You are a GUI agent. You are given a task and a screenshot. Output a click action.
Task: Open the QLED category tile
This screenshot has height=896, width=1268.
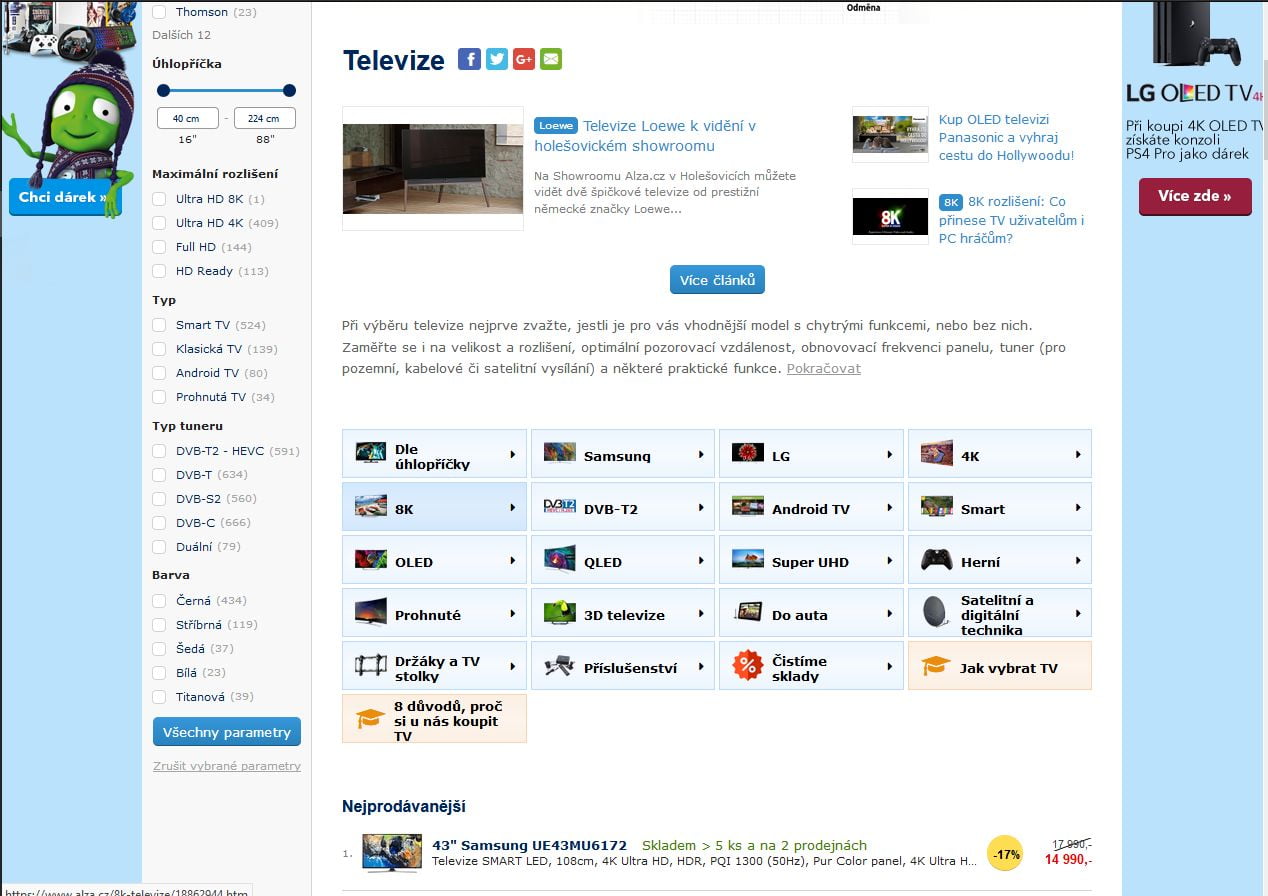[622, 561]
